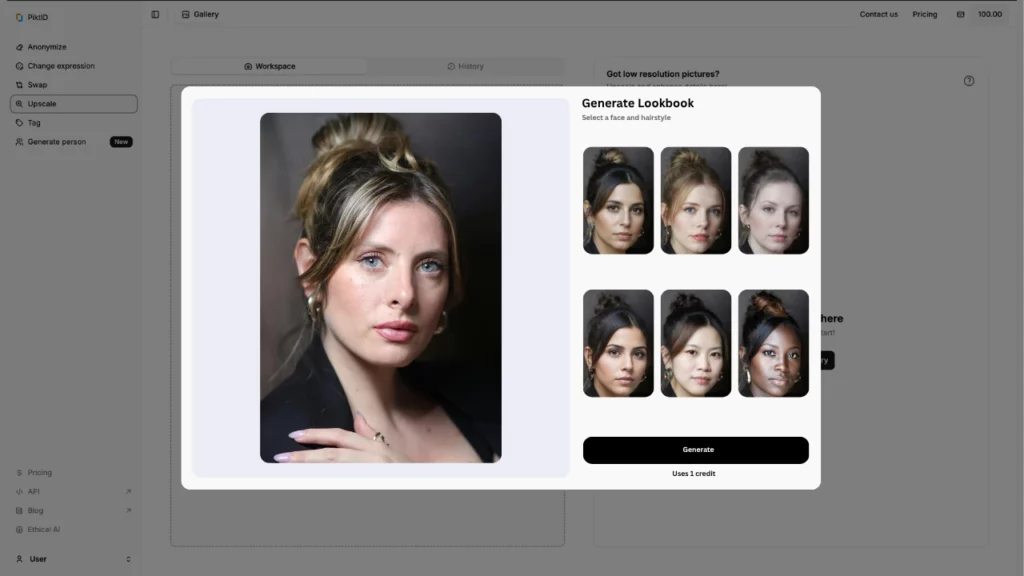Select the Asian woman lookbook face

[696, 343]
